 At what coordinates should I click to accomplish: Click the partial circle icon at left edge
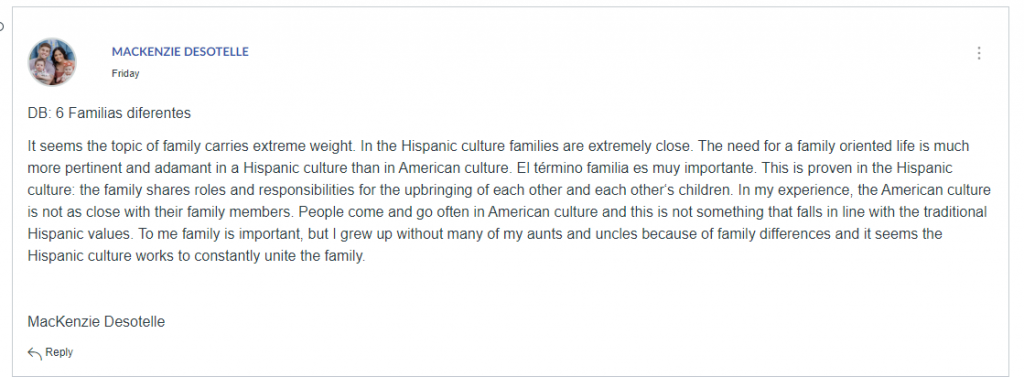[2, 26]
